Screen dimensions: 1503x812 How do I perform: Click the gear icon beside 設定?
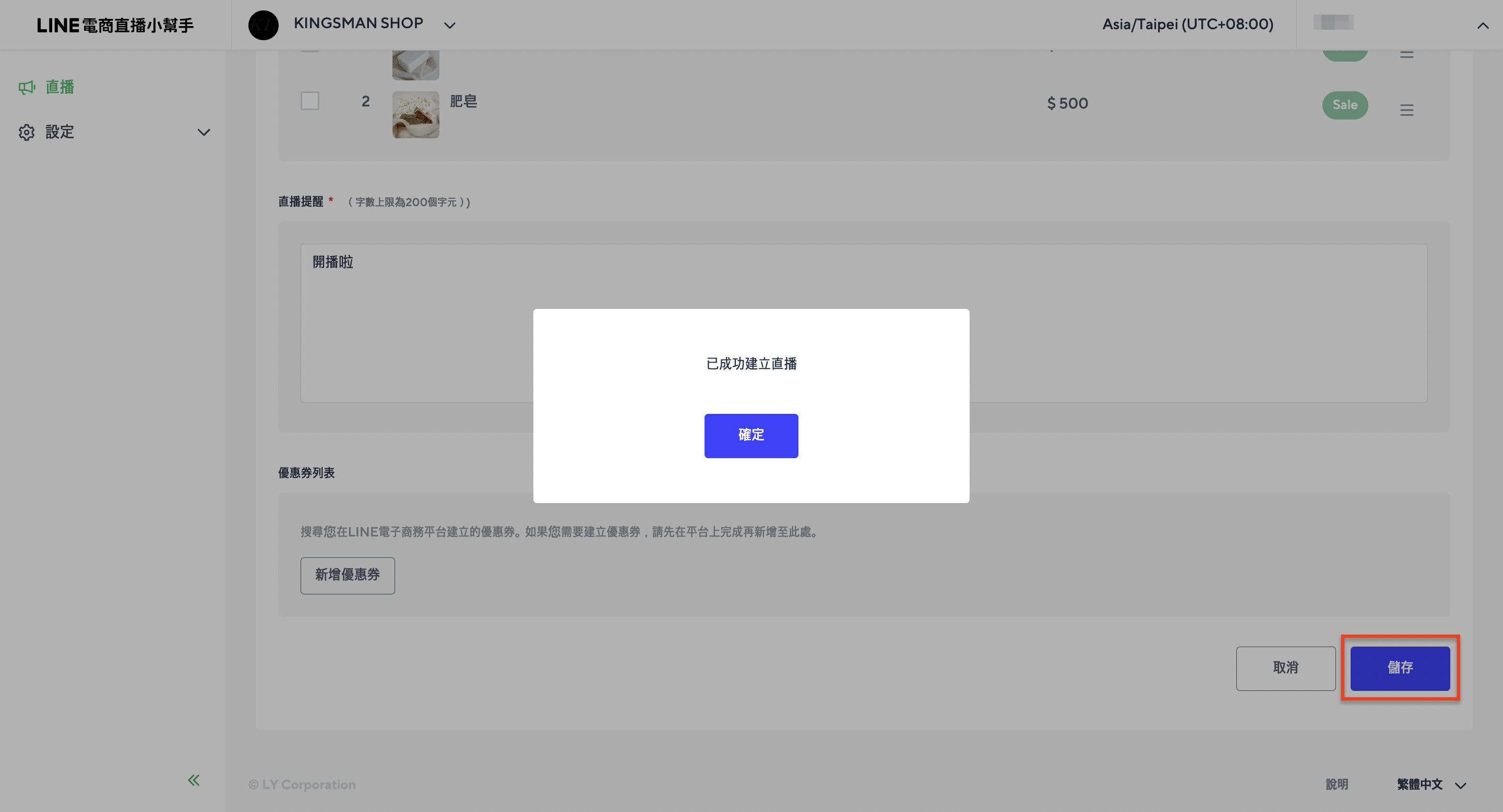[x=26, y=133]
